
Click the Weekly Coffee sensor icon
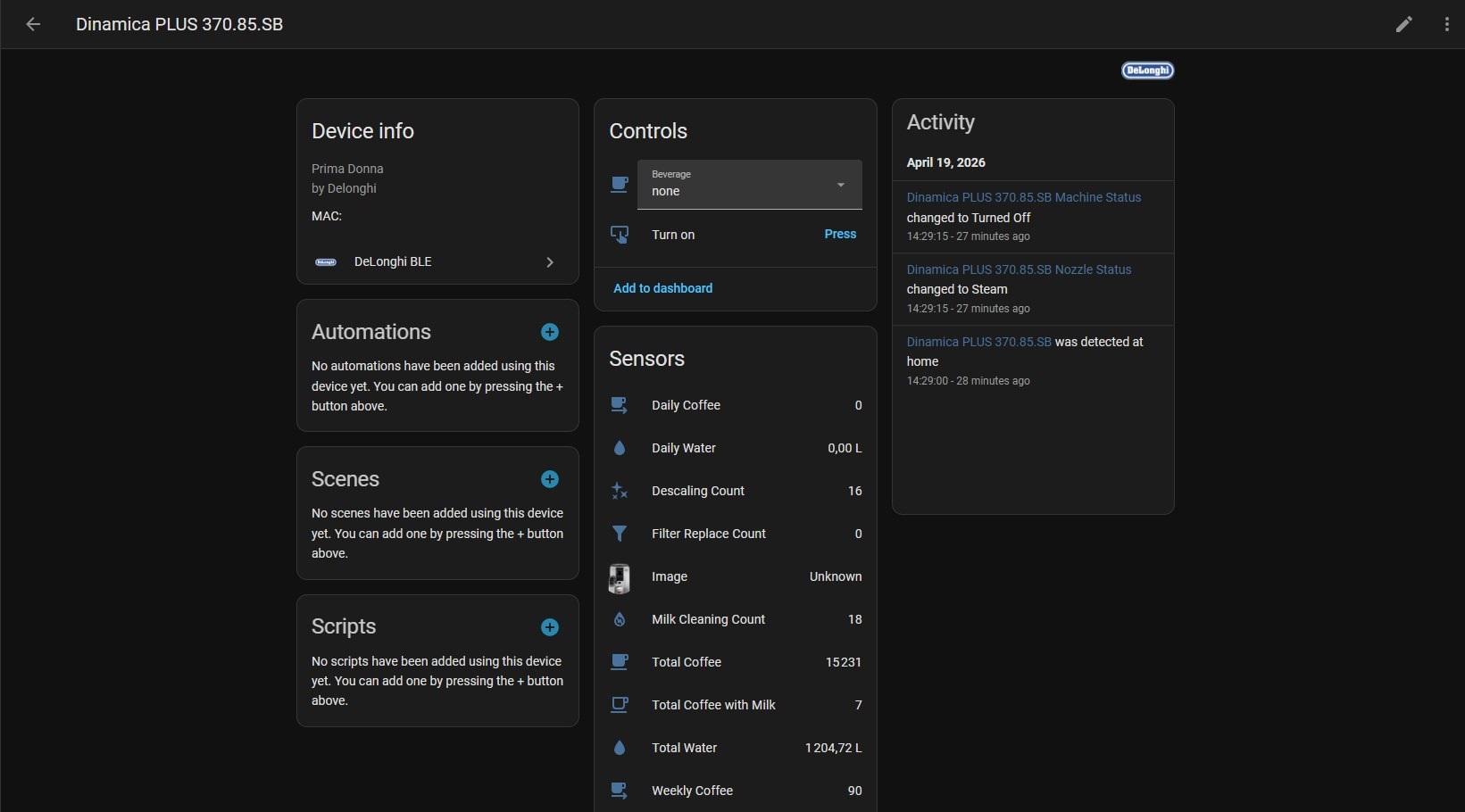[x=620, y=791]
